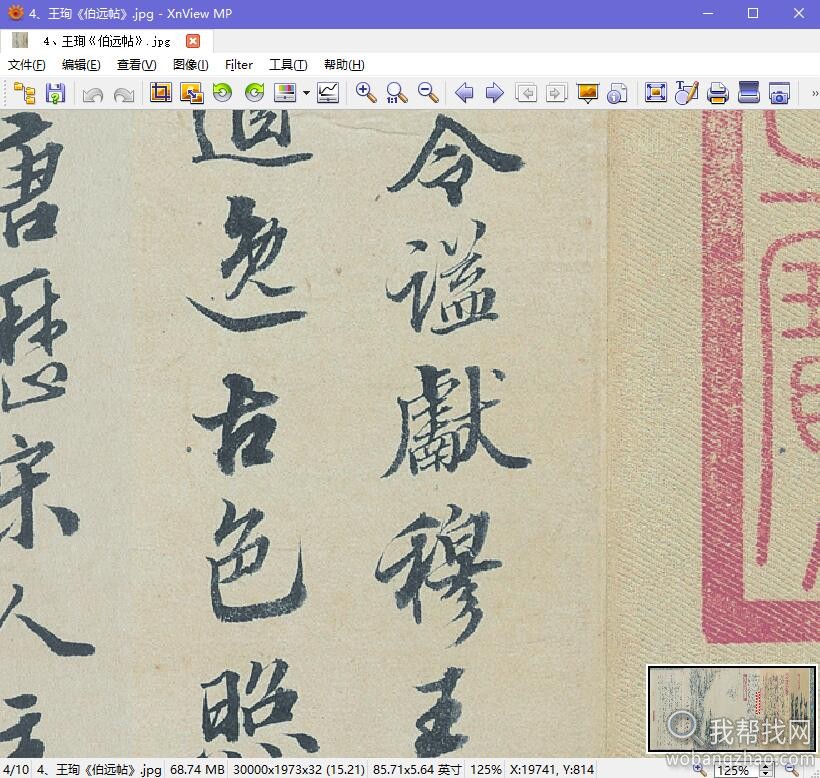Click the 30000x1973x32 dimensions text

[x=299, y=769]
